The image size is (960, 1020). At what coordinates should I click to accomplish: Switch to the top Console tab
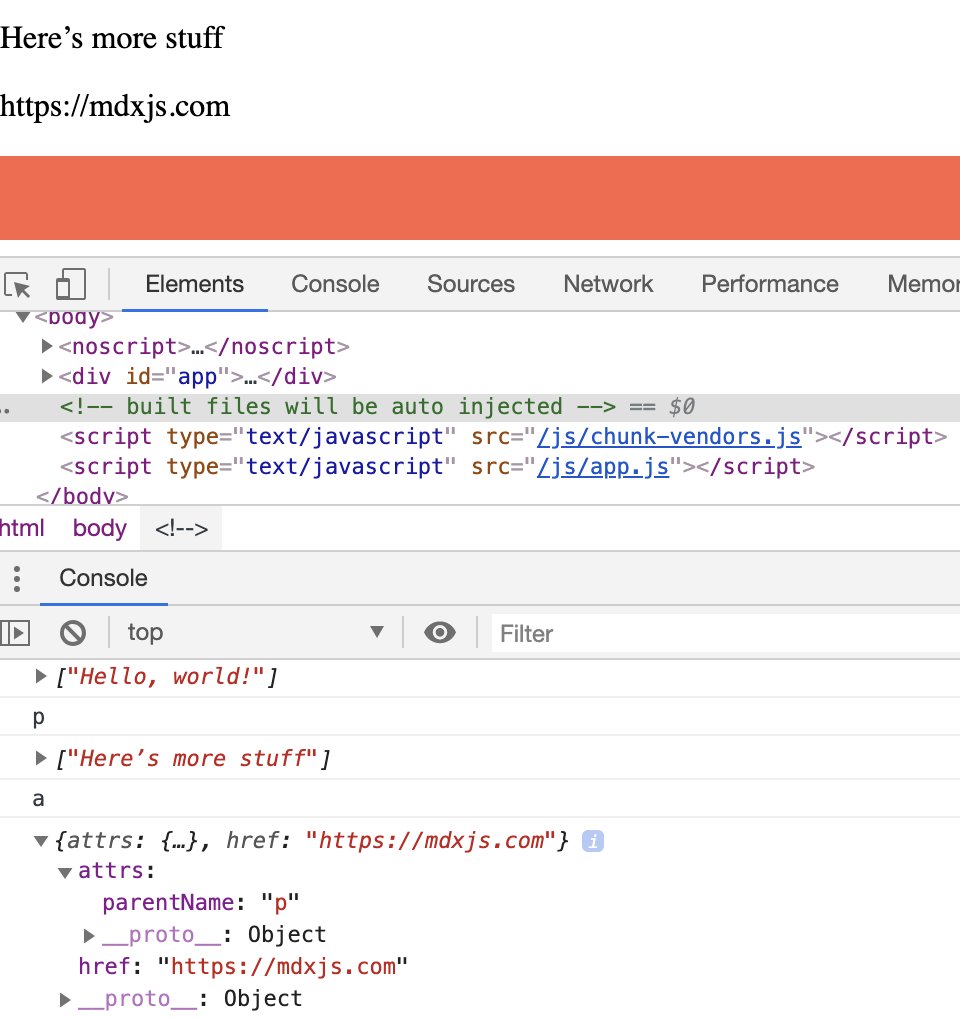tap(335, 284)
